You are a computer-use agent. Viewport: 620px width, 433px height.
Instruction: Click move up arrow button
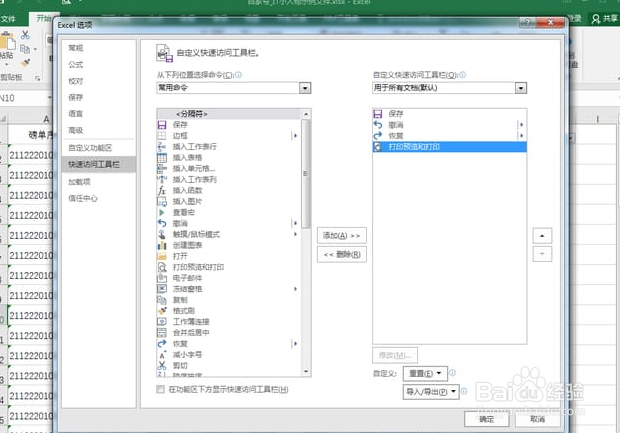tap(542, 236)
